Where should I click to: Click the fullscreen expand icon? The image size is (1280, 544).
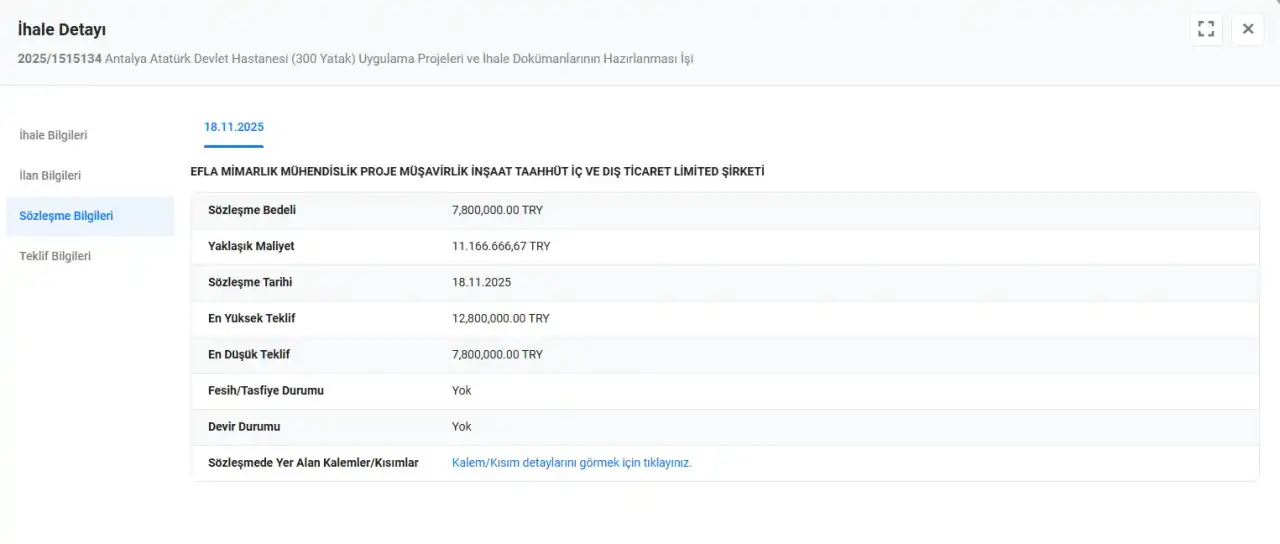pos(1206,29)
